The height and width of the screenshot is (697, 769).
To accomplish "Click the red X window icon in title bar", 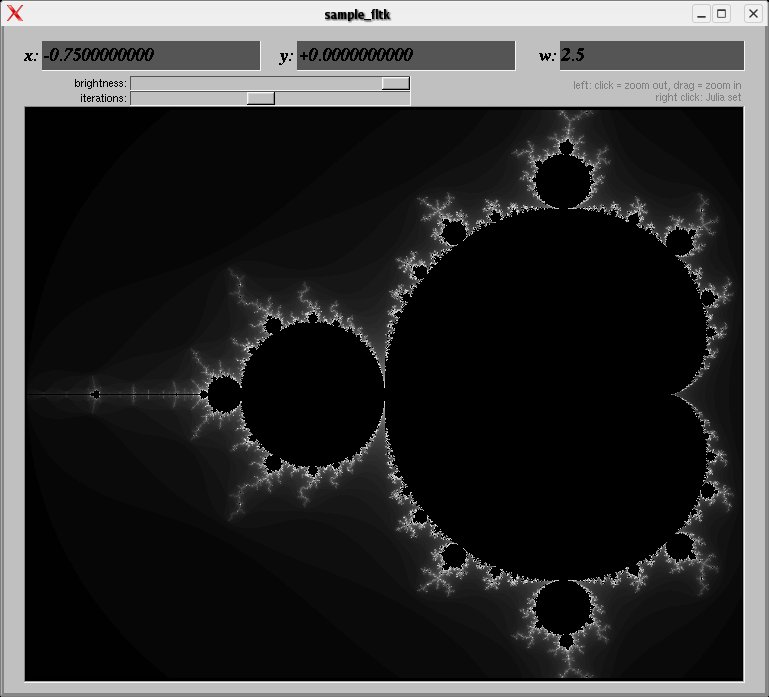I will 15,13.
